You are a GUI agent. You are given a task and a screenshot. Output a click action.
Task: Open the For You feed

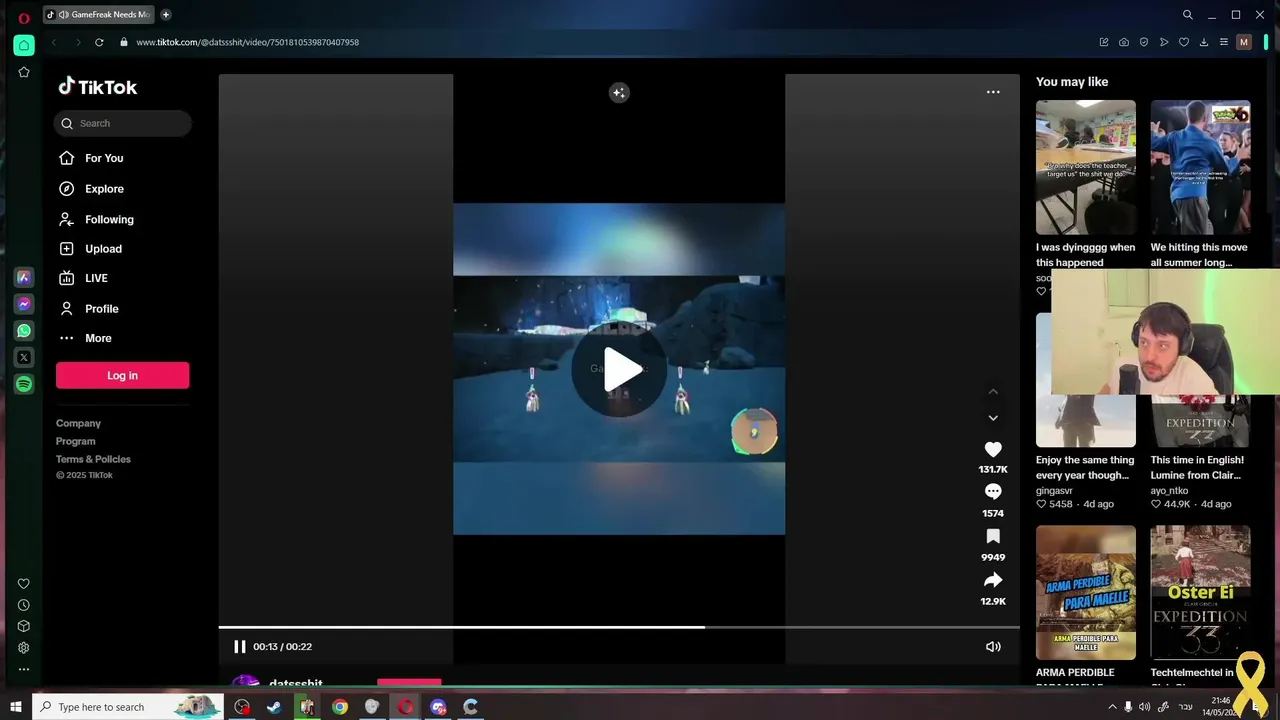click(91, 158)
